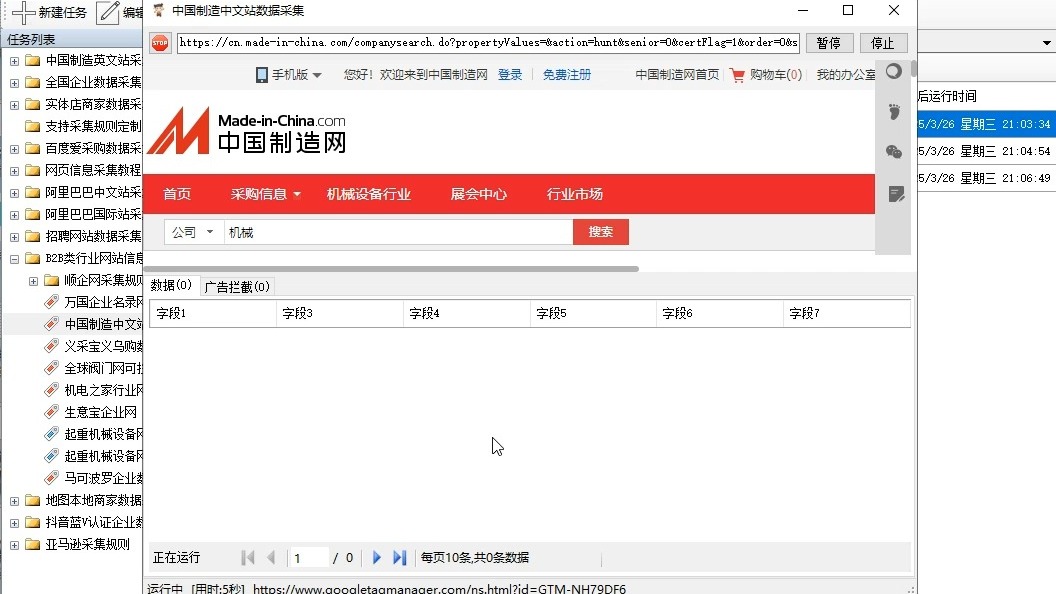Click rule icon beside 义采宝义乌购
Screen dimensions: 1056x594
51,346
